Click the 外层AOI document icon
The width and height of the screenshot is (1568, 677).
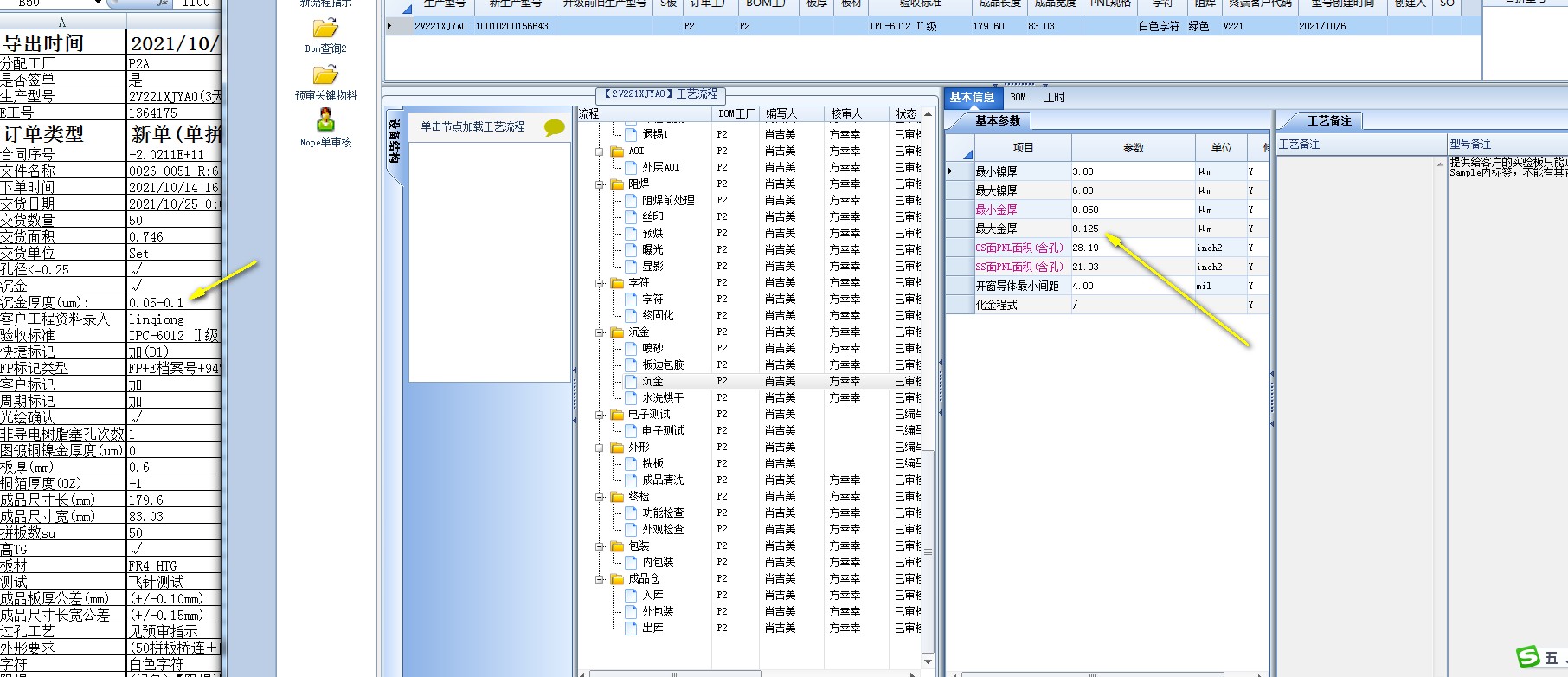pyautogui.click(x=631, y=167)
